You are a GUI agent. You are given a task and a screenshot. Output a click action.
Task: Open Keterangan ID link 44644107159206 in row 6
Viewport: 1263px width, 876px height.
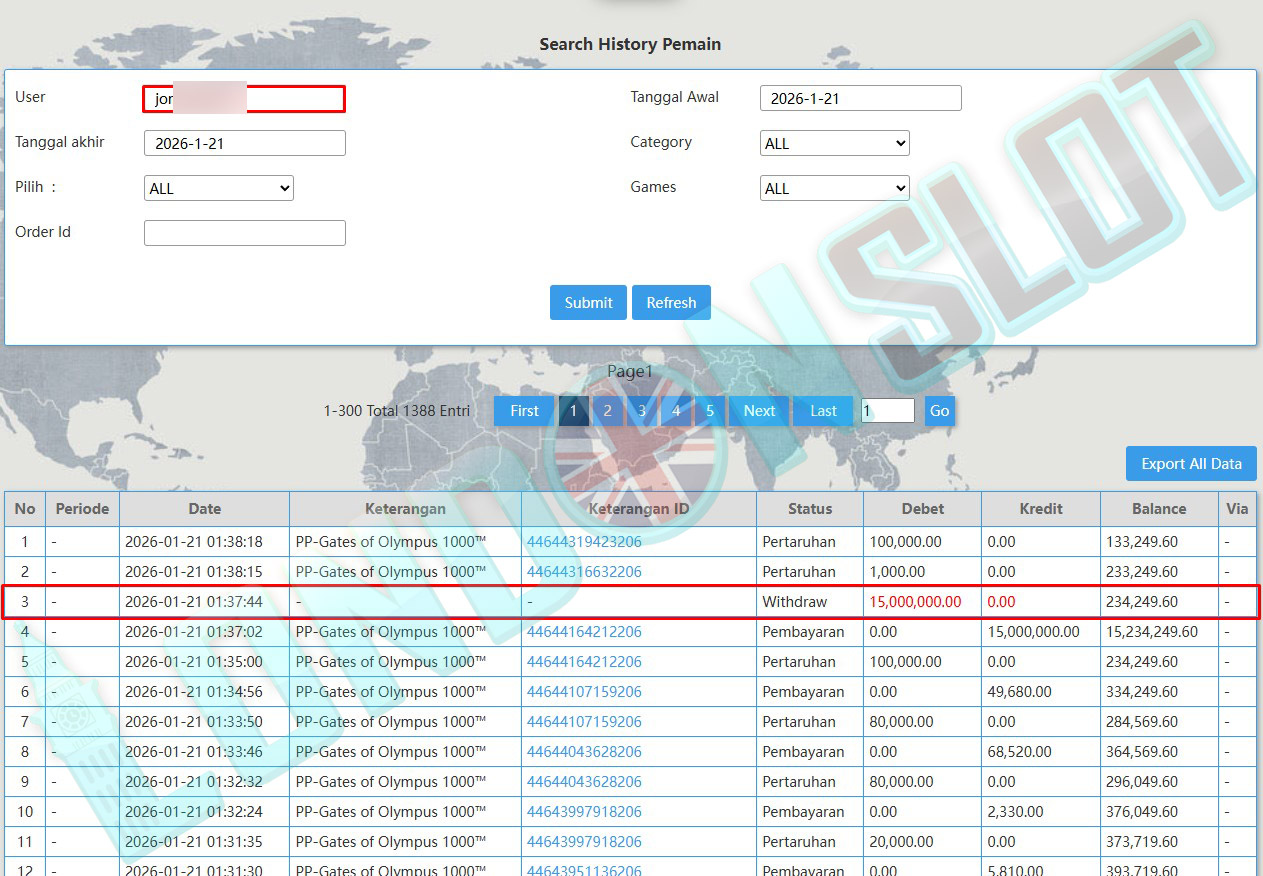tap(584, 692)
